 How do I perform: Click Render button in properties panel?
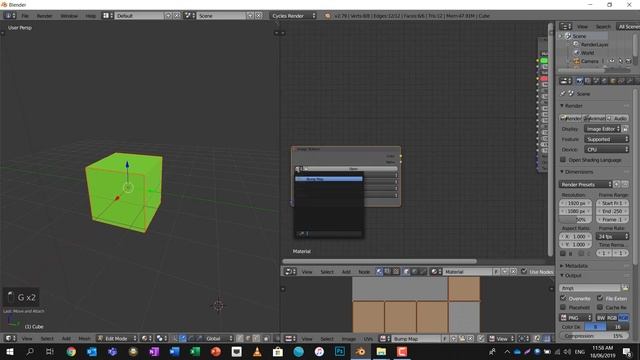point(571,118)
